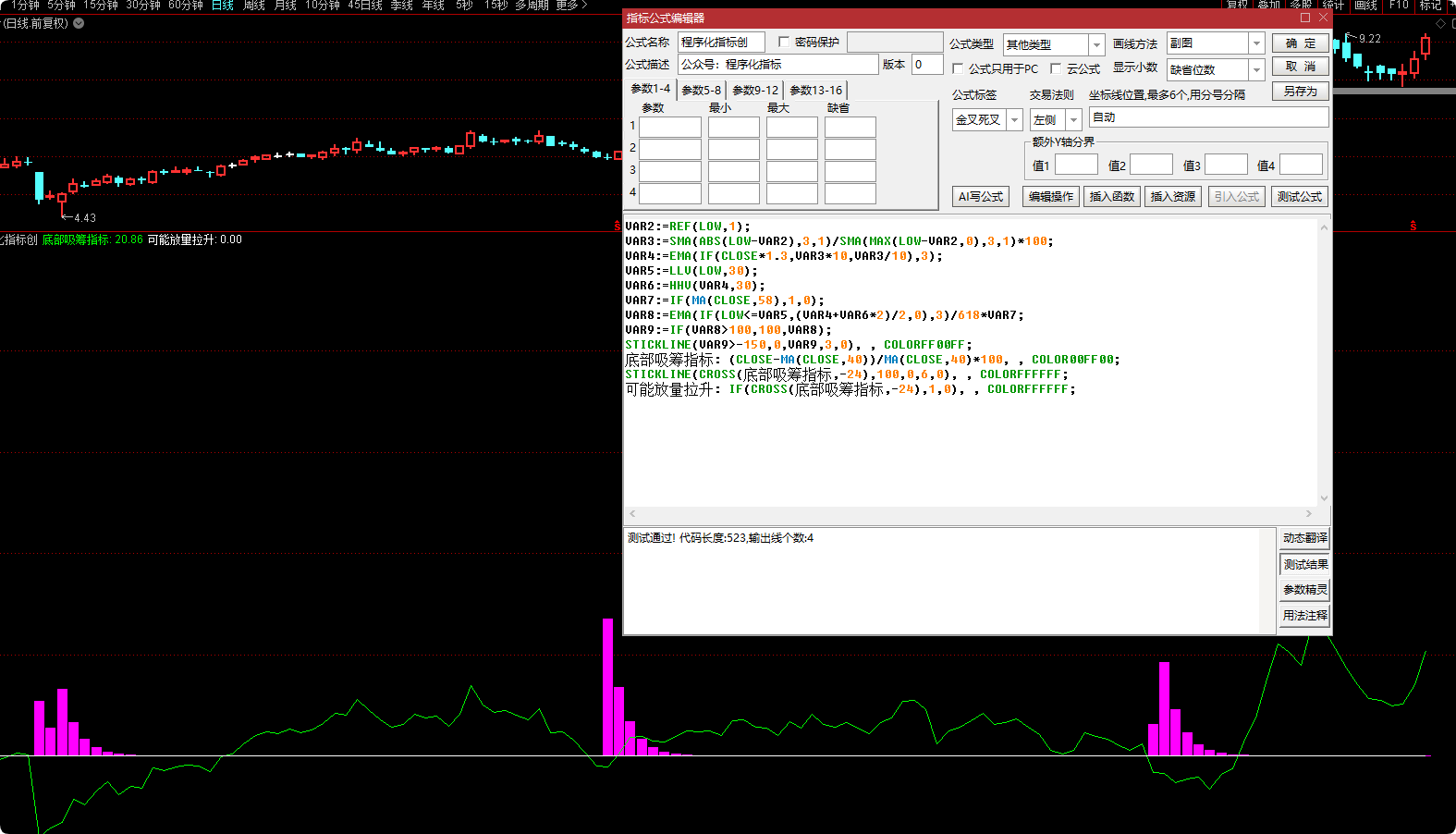Click the 公式名称 input field
This screenshot has width=1456, height=834.
coord(721,43)
